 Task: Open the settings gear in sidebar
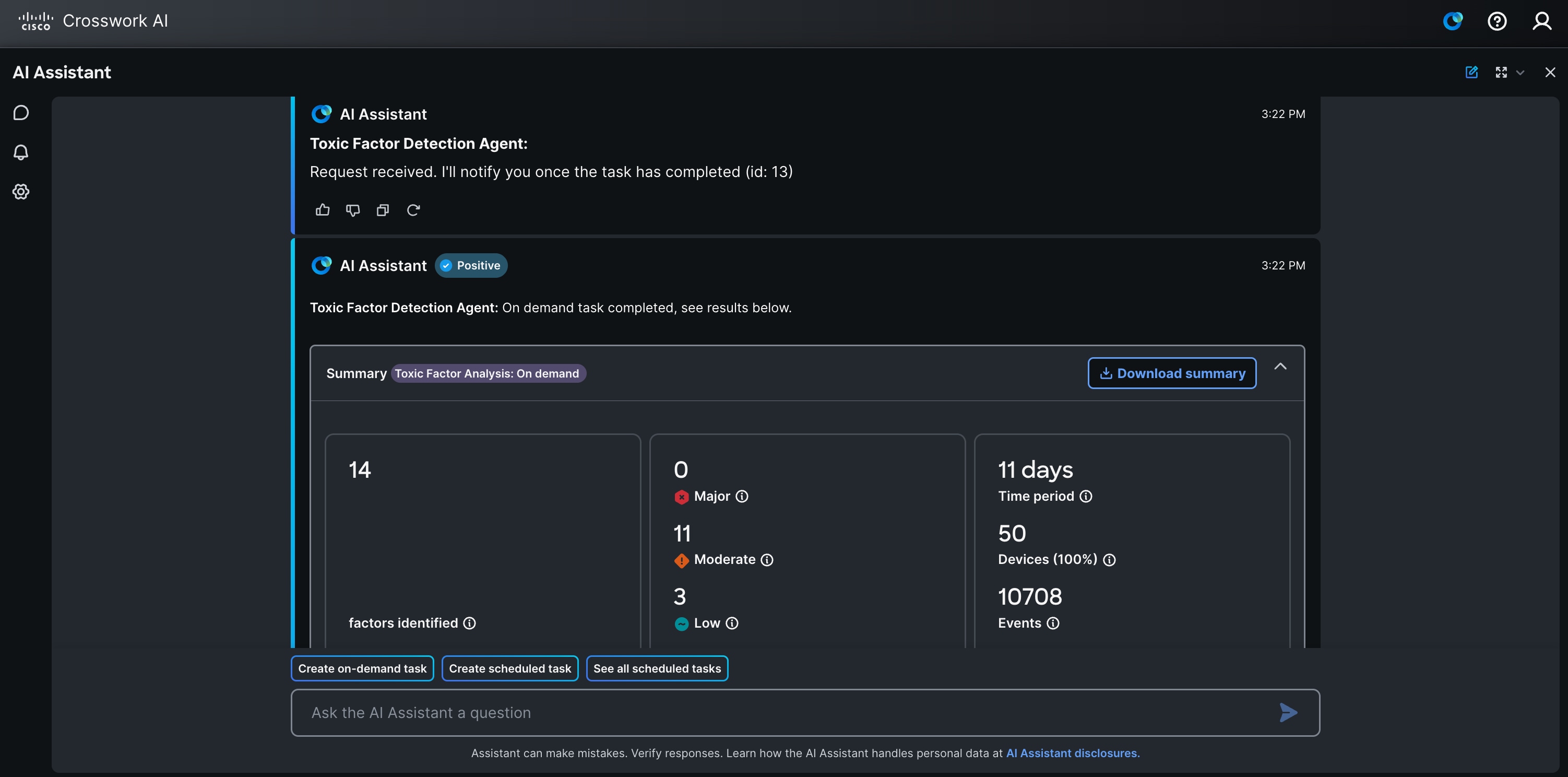pyautogui.click(x=21, y=192)
